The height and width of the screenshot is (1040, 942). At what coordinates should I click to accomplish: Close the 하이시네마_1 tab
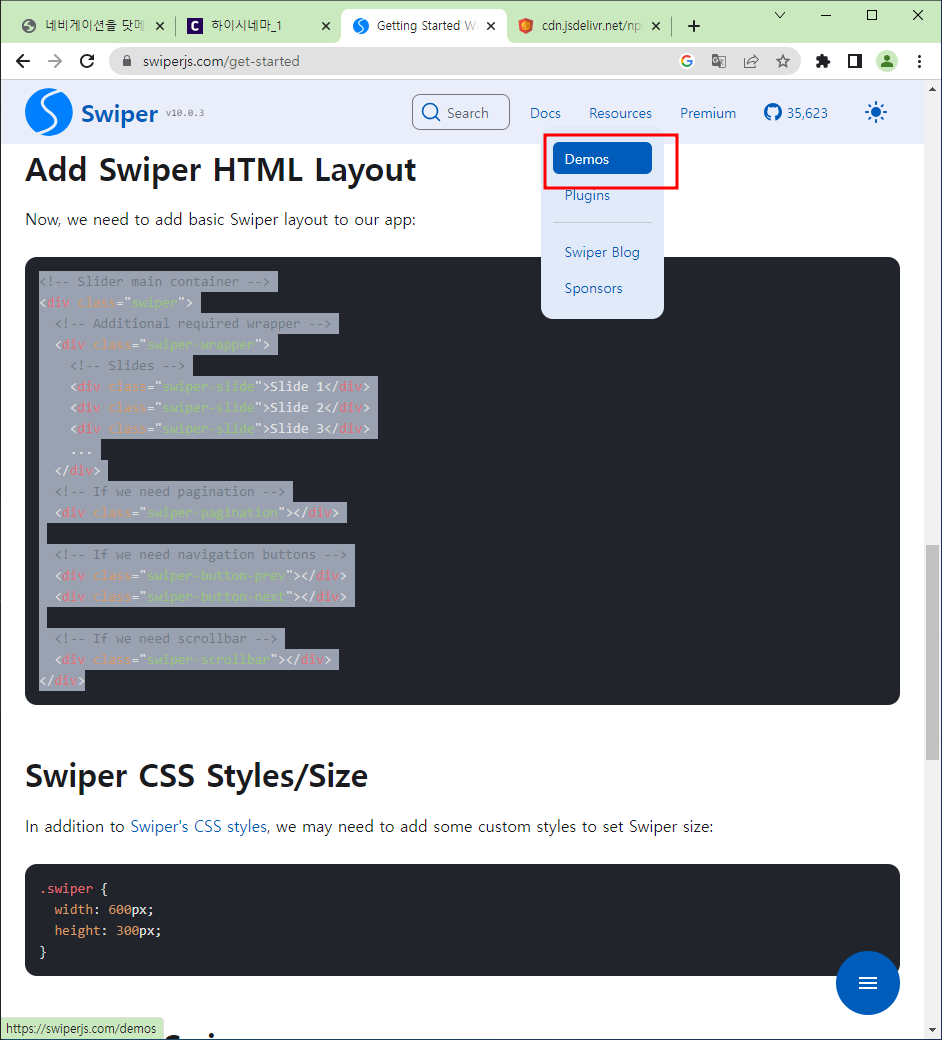point(326,26)
